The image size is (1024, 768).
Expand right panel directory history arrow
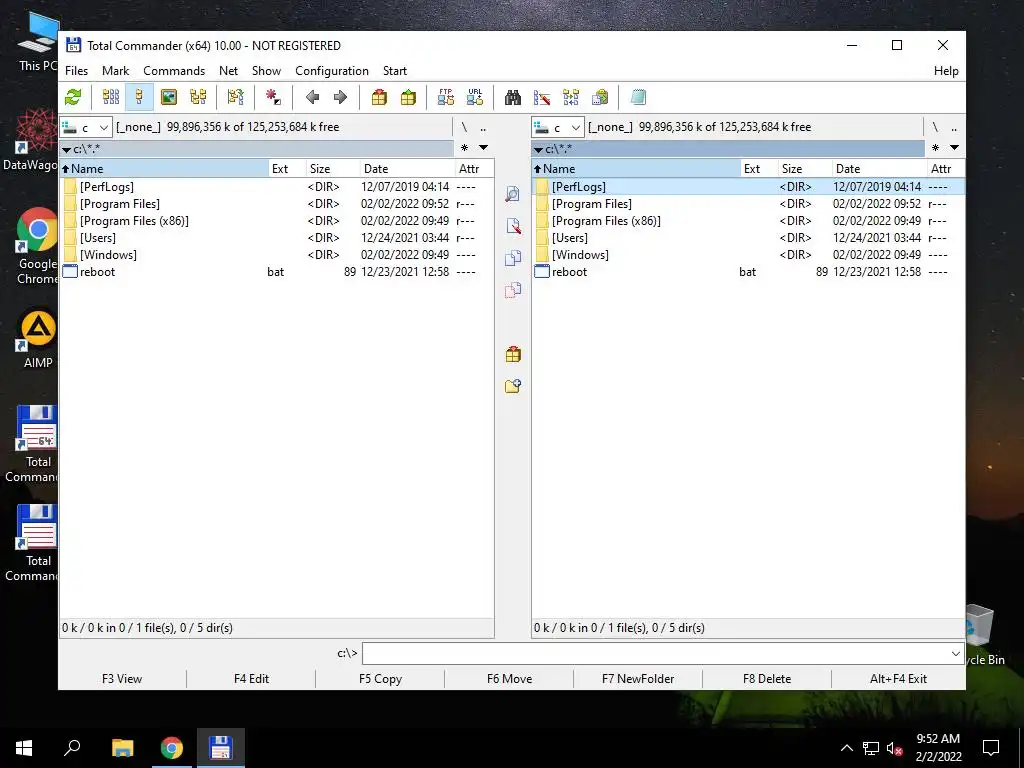(x=954, y=148)
